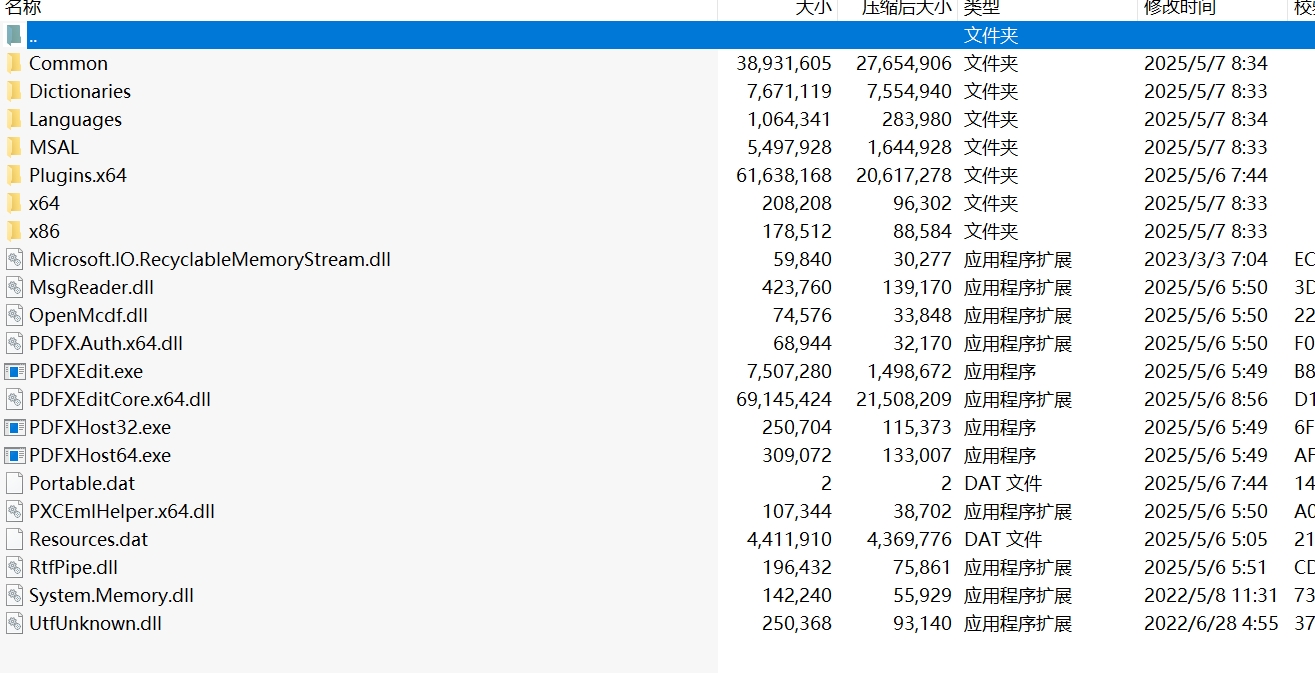
Task: Select the Languages folder name
Action: [75, 119]
